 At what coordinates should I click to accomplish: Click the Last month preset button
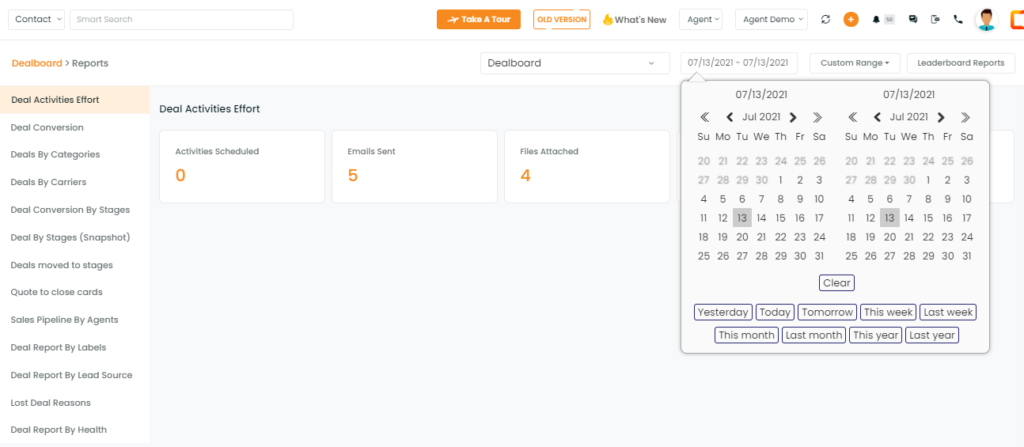[x=813, y=335]
